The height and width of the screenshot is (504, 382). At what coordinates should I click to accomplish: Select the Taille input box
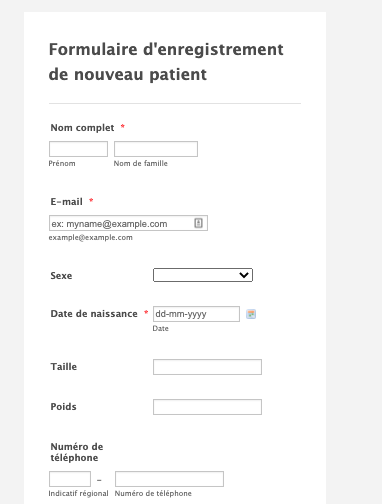(207, 367)
